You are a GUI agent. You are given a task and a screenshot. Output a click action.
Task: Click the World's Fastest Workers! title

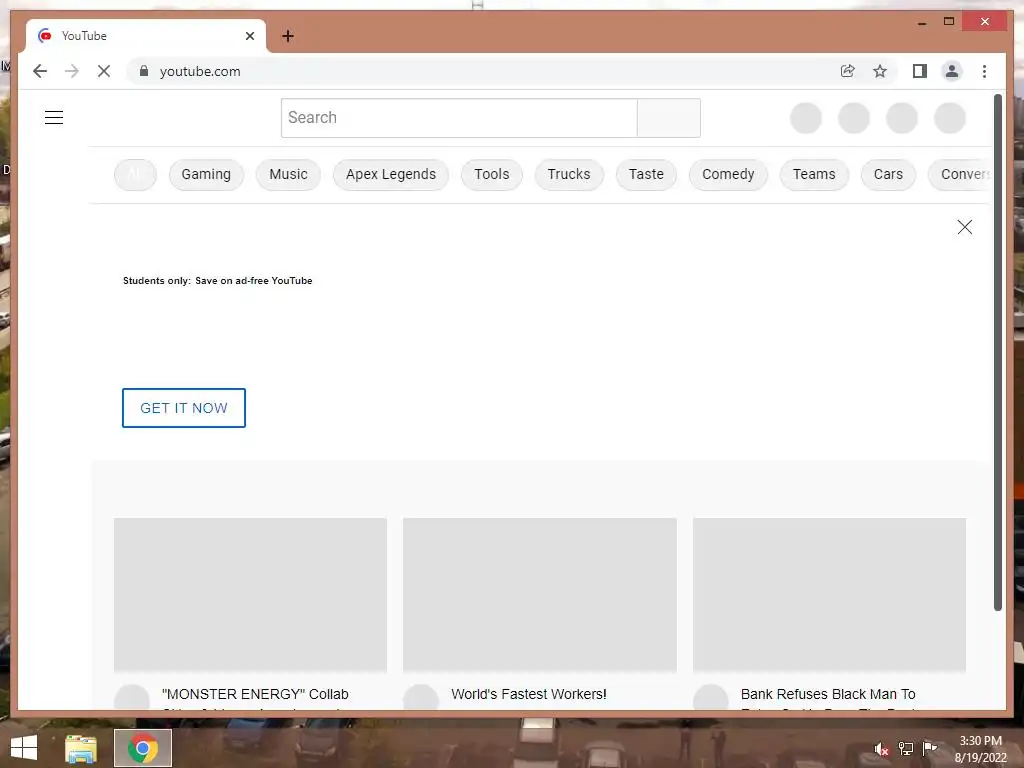pos(529,694)
